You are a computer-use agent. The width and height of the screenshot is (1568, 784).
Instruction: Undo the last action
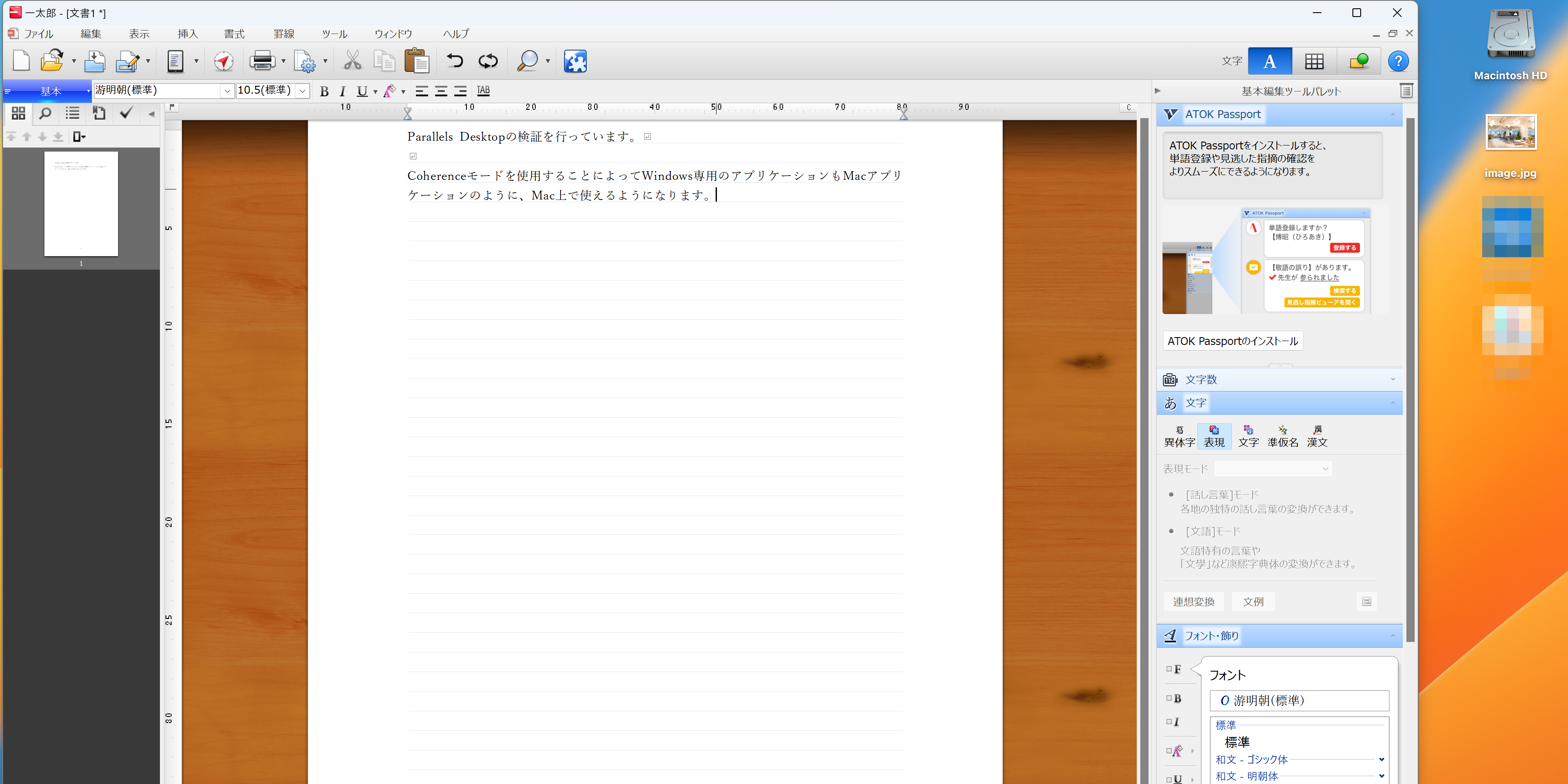tap(455, 61)
